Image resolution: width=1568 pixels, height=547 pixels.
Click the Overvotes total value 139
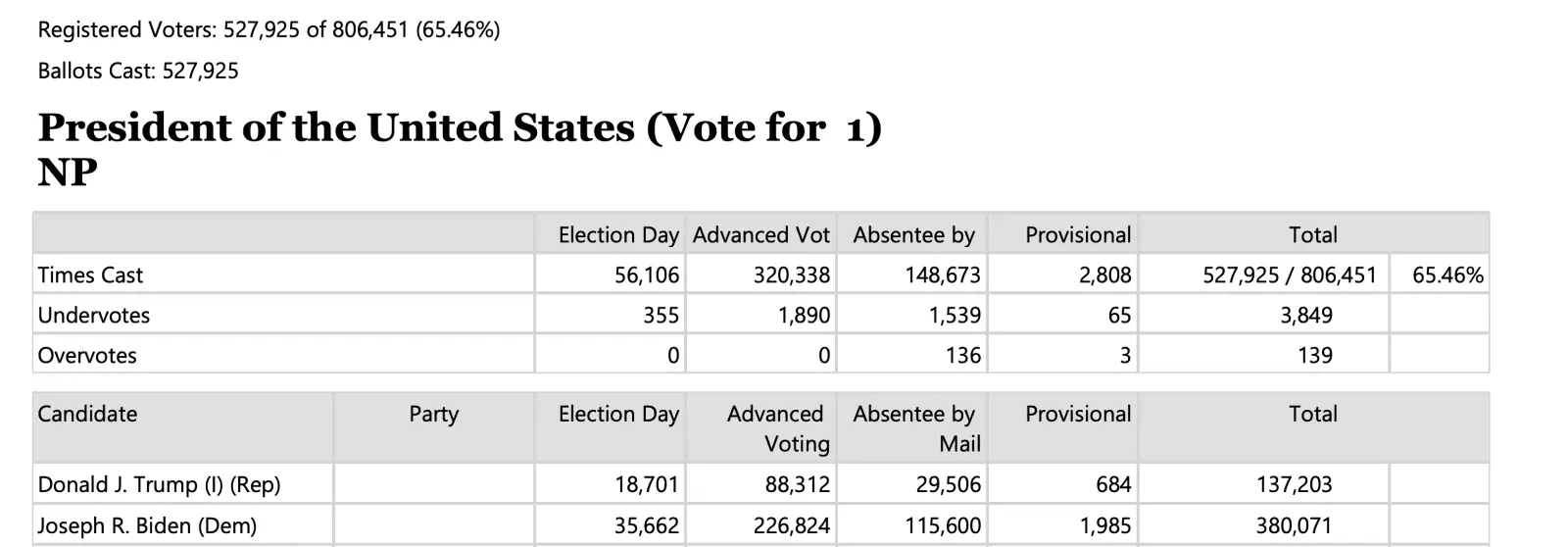(x=1314, y=356)
